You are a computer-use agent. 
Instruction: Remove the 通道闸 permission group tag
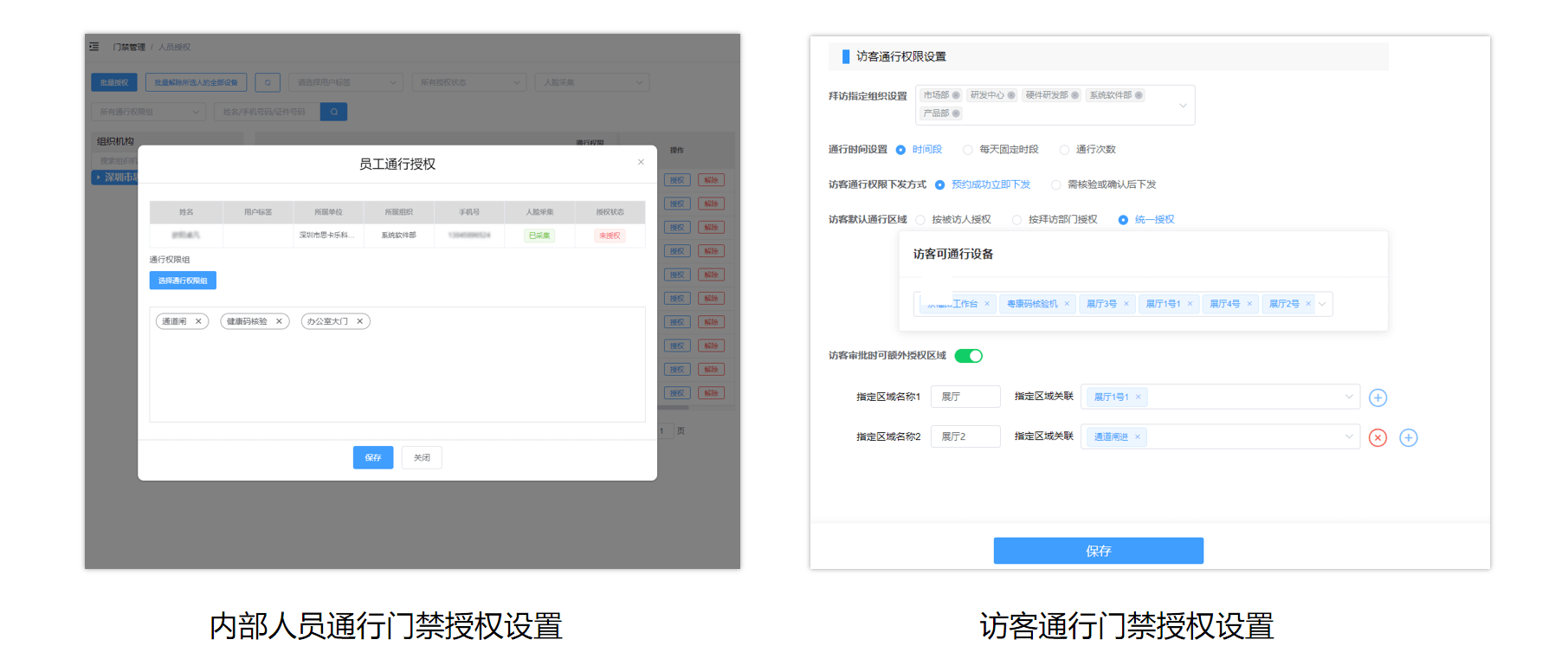198,321
